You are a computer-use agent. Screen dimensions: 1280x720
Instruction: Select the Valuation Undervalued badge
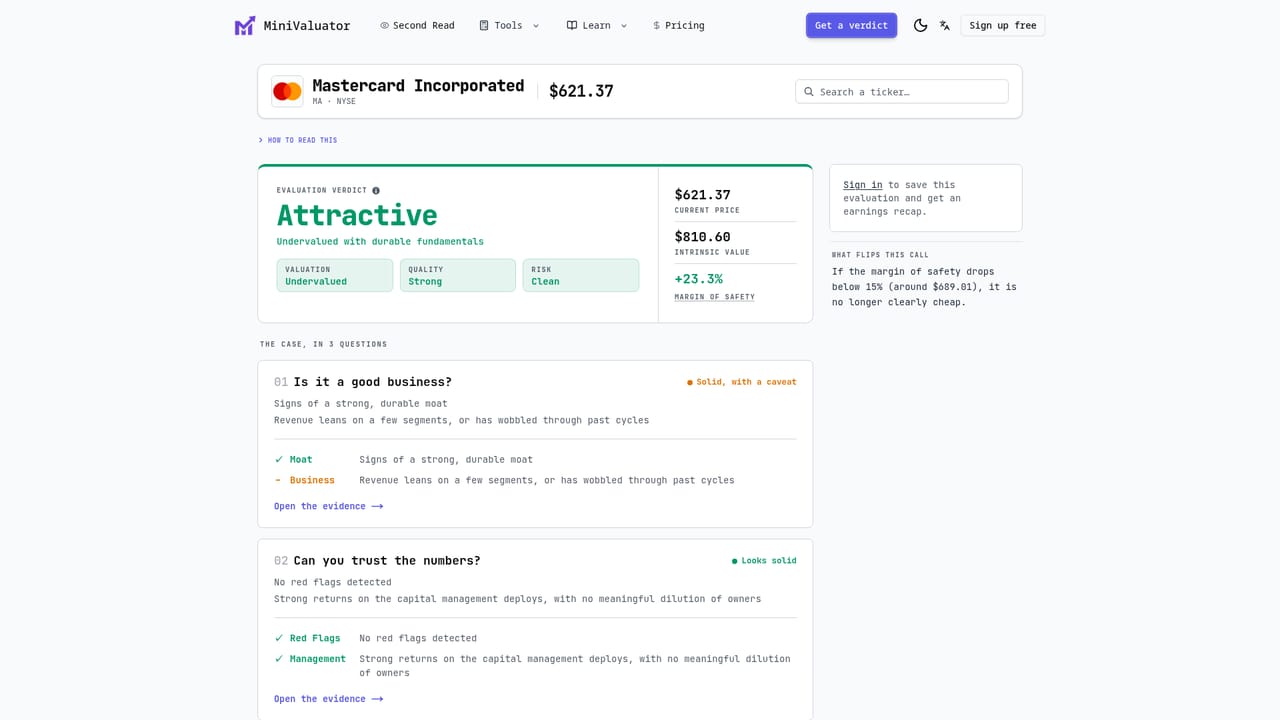(335, 275)
